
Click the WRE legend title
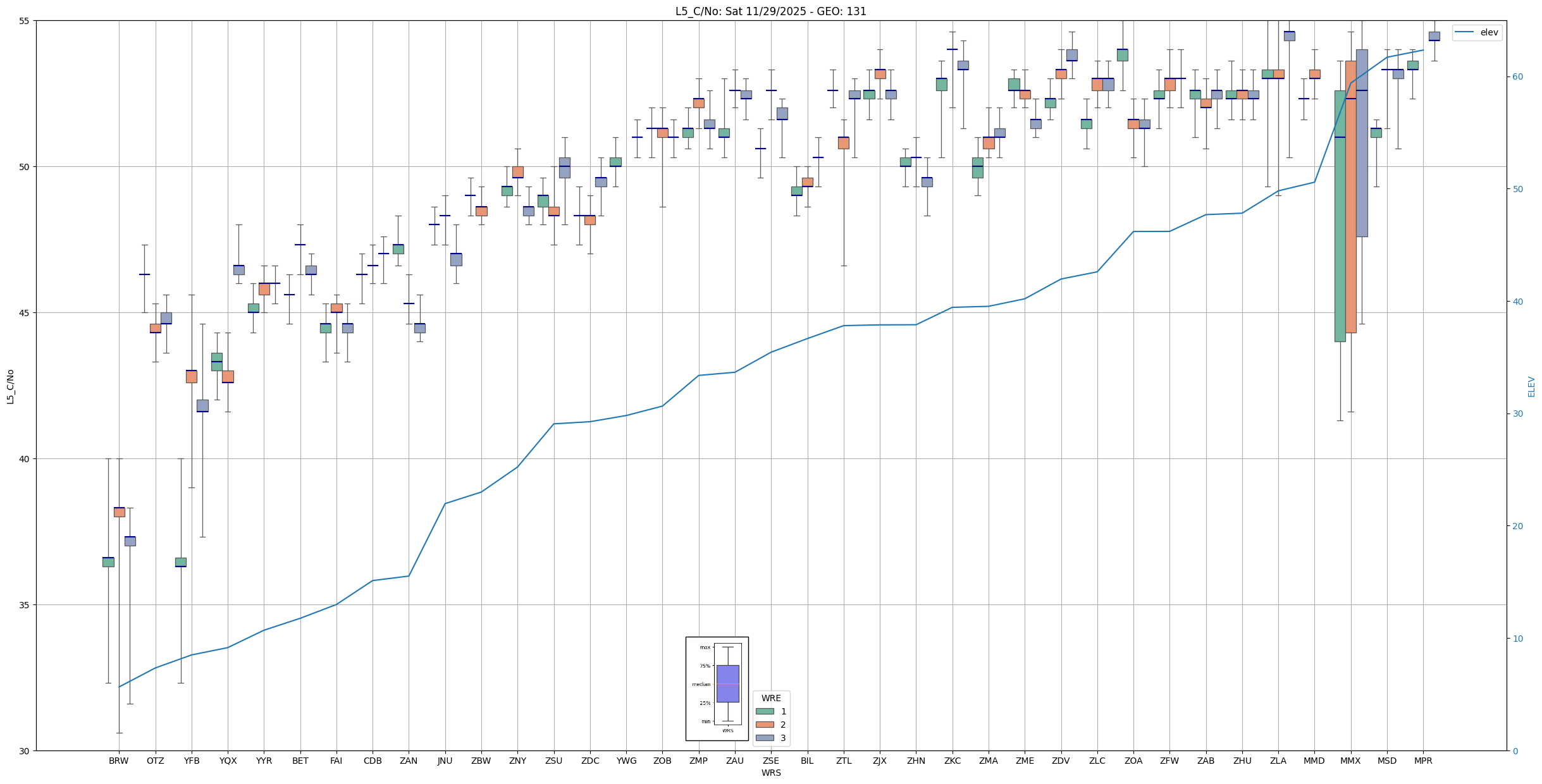pos(770,698)
